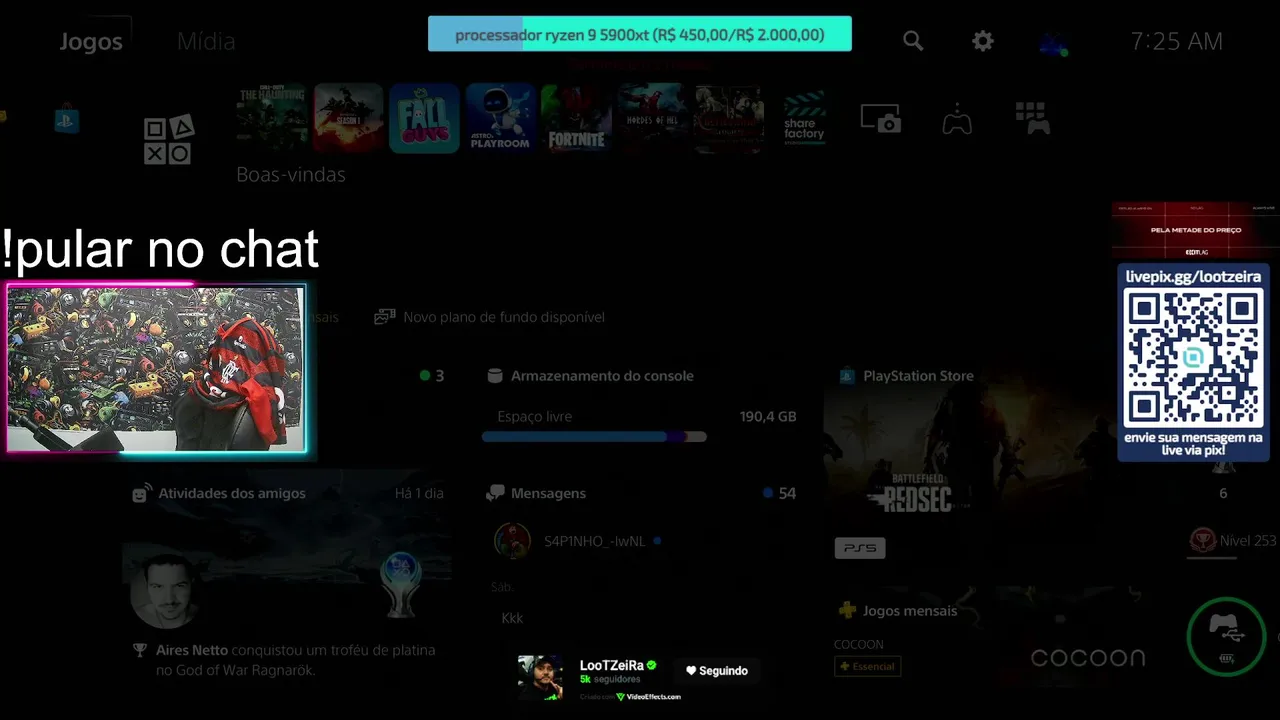Open the Mensagens section heading
Screen dimensions: 1280x720
tap(548, 493)
